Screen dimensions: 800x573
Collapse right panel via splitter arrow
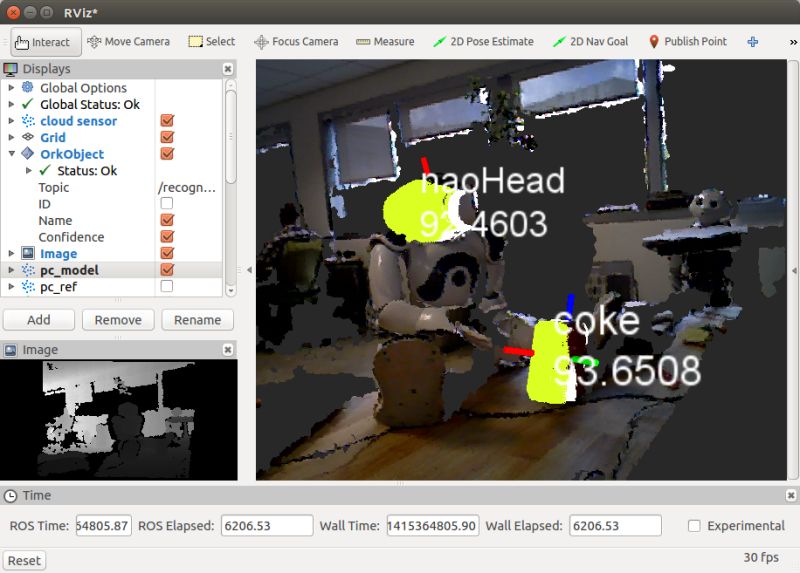(794, 270)
